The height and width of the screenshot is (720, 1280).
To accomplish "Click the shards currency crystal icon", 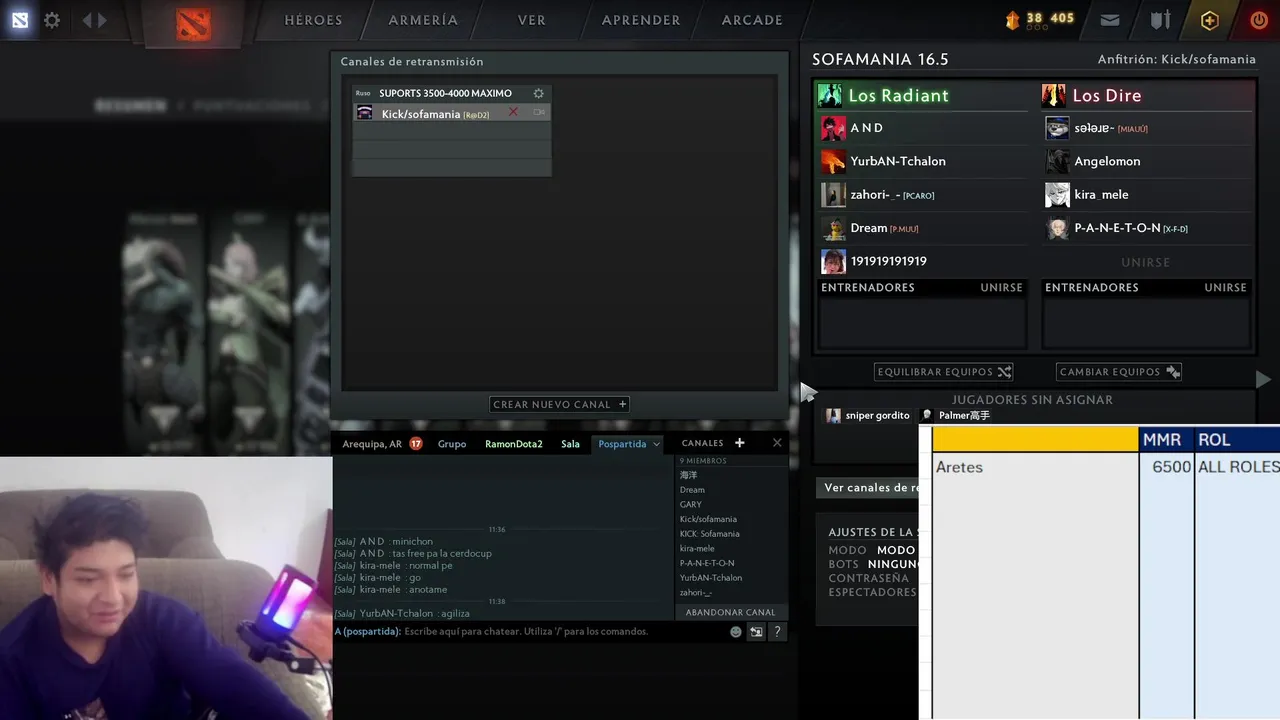I will pos(1012,19).
